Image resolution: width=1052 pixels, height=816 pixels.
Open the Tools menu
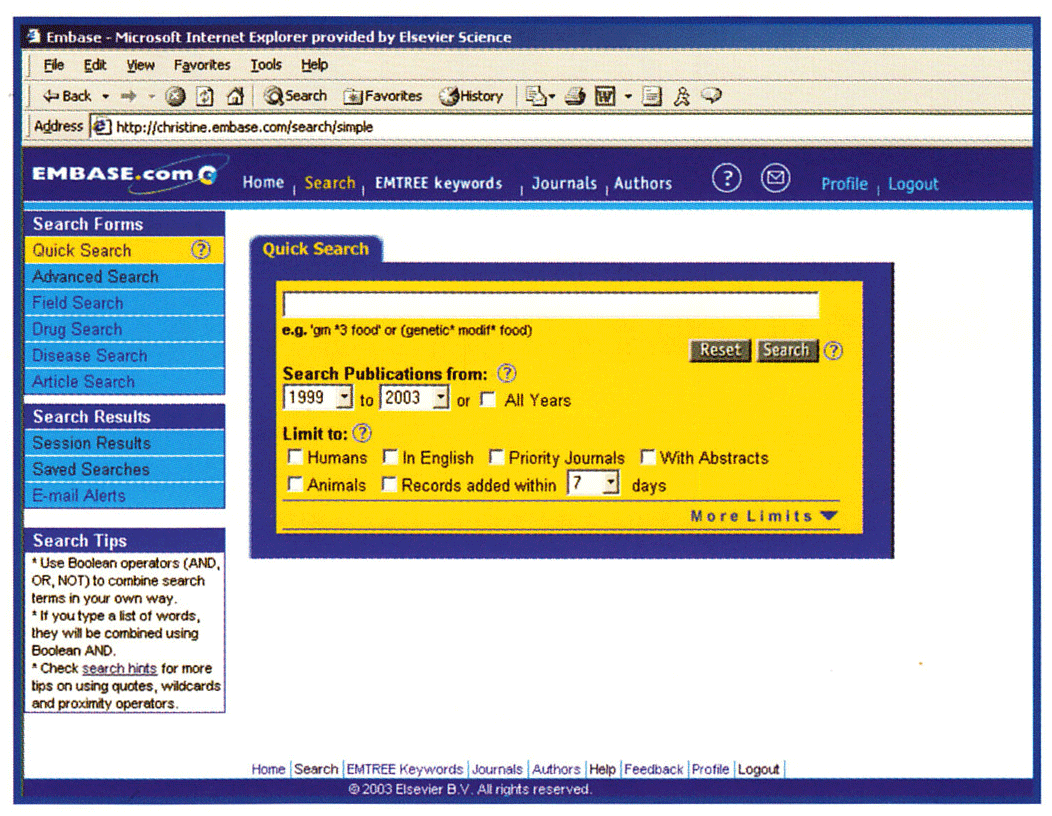point(266,65)
